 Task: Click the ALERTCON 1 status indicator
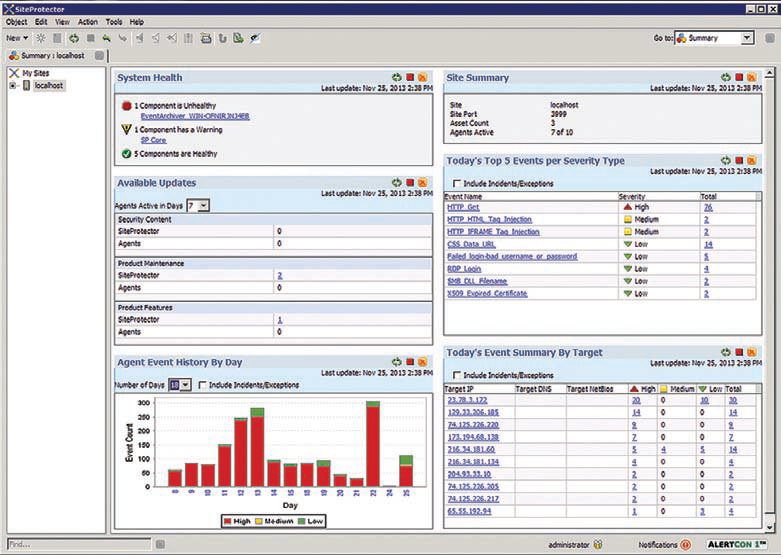(x=736, y=545)
